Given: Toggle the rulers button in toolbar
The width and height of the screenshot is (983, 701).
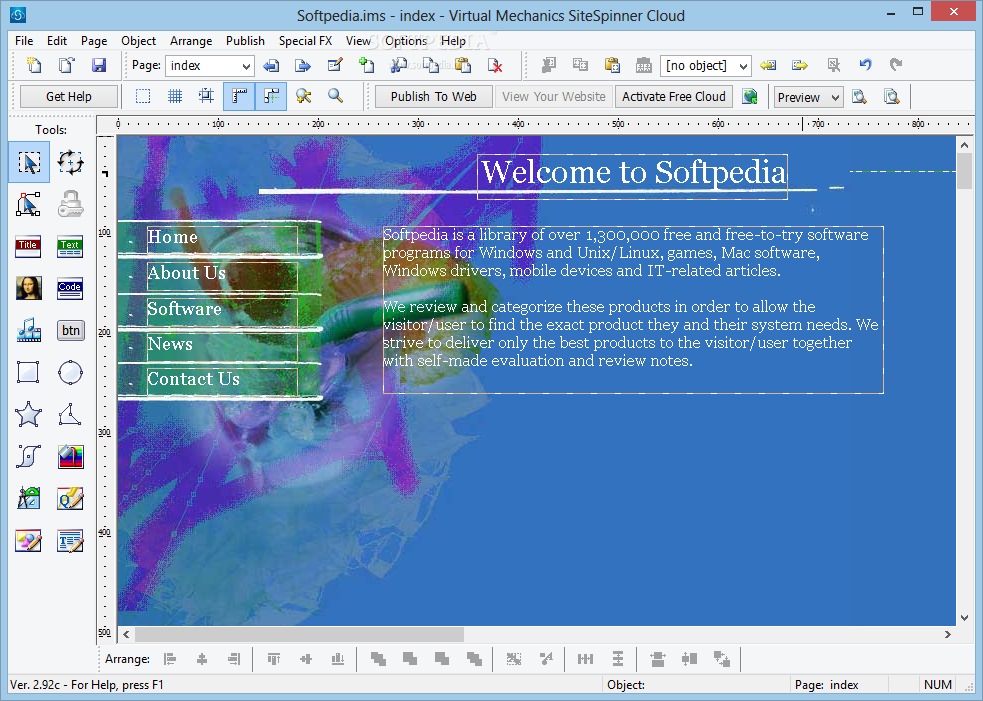Looking at the screenshot, I should (x=239, y=96).
